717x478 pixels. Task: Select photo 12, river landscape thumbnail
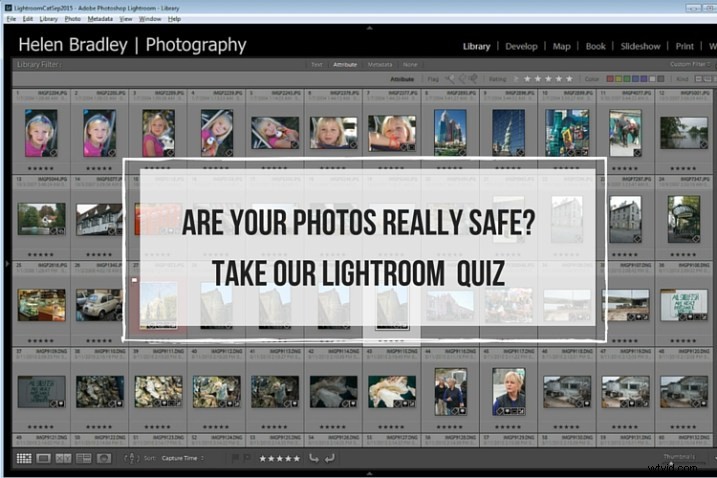point(684,133)
